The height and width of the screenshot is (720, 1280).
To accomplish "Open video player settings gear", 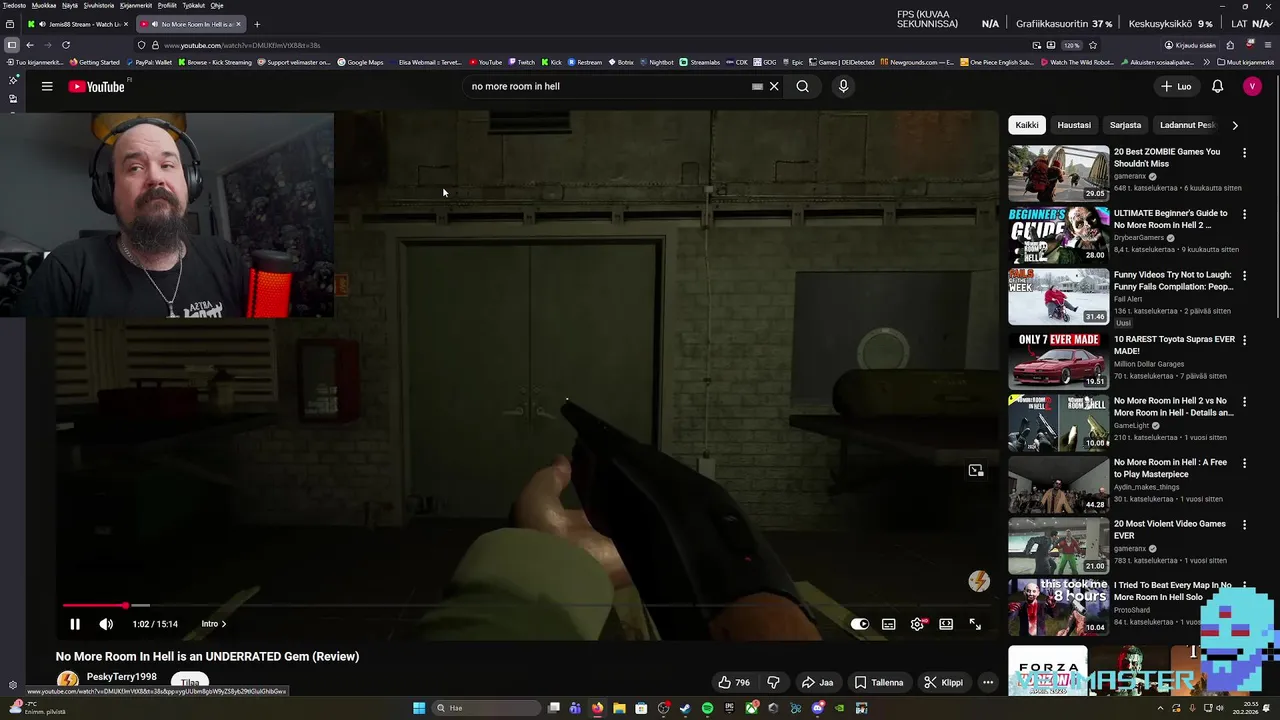I will pos(917,624).
